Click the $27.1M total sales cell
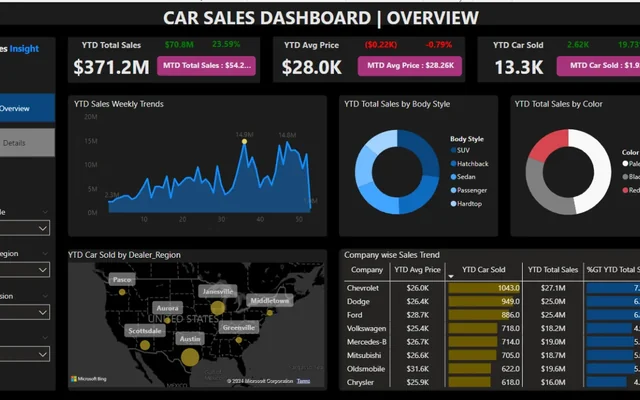Viewport: 640px width, 400px height. pyautogui.click(x=553, y=288)
